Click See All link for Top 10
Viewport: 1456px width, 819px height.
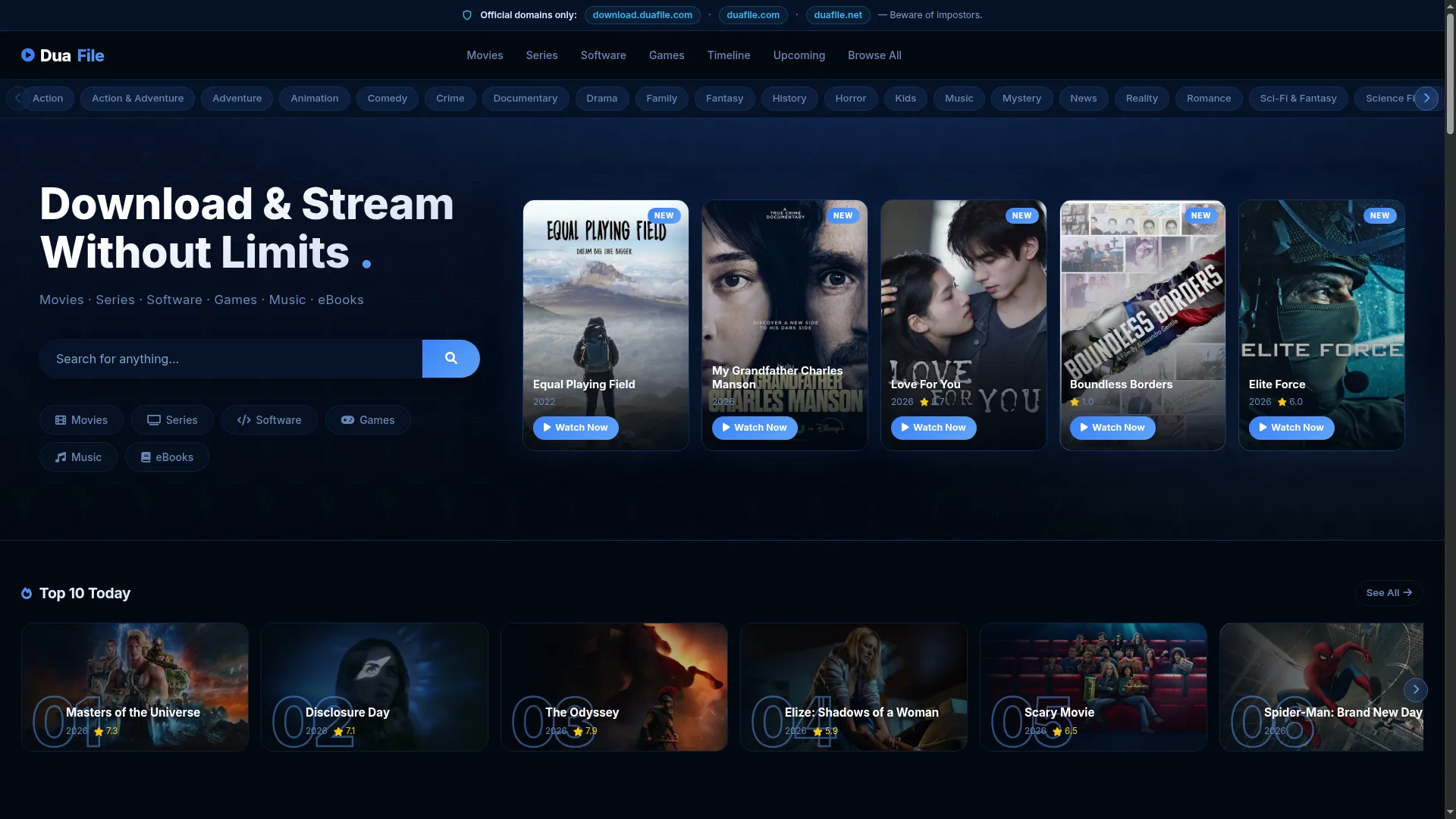tap(1389, 593)
